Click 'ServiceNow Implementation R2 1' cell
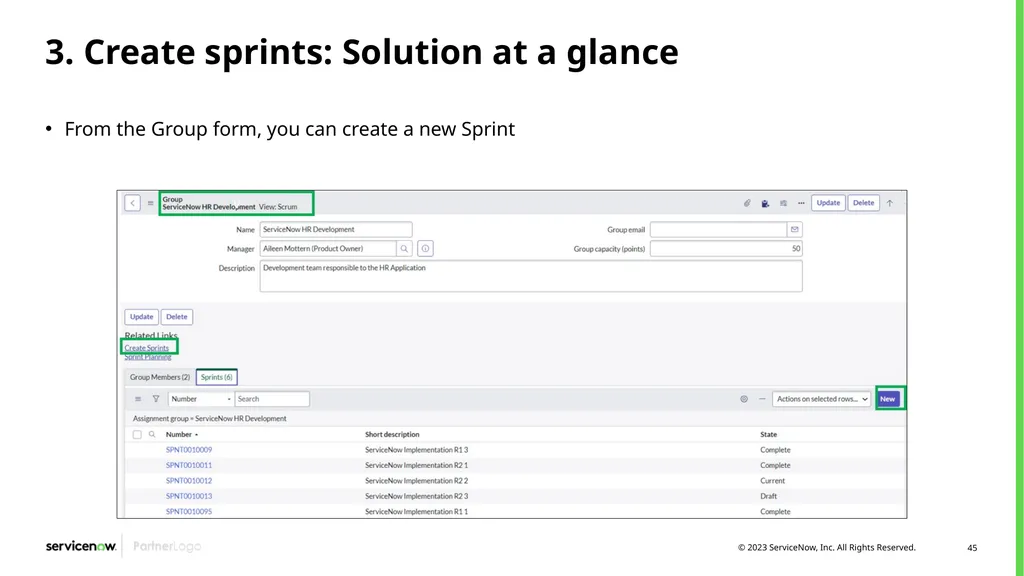 pos(417,466)
